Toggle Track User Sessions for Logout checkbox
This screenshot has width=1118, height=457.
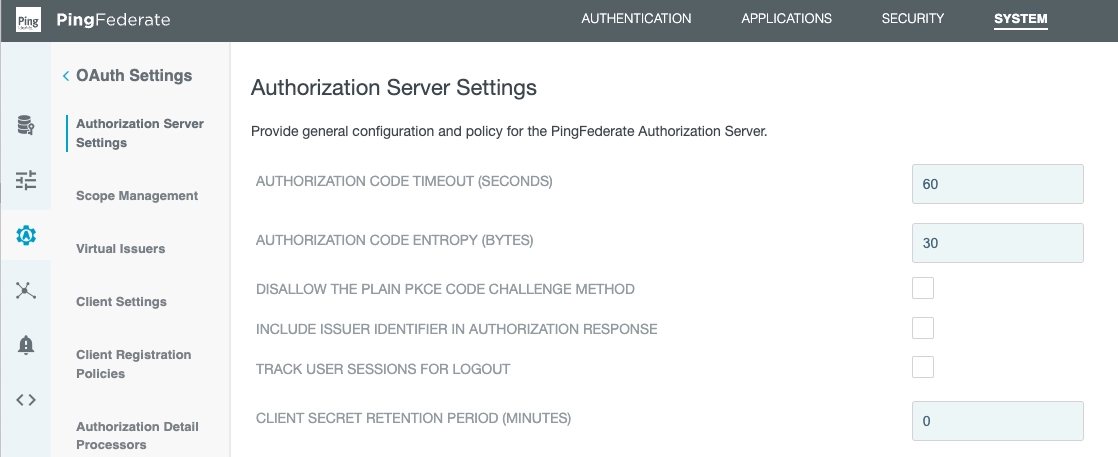click(923, 368)
